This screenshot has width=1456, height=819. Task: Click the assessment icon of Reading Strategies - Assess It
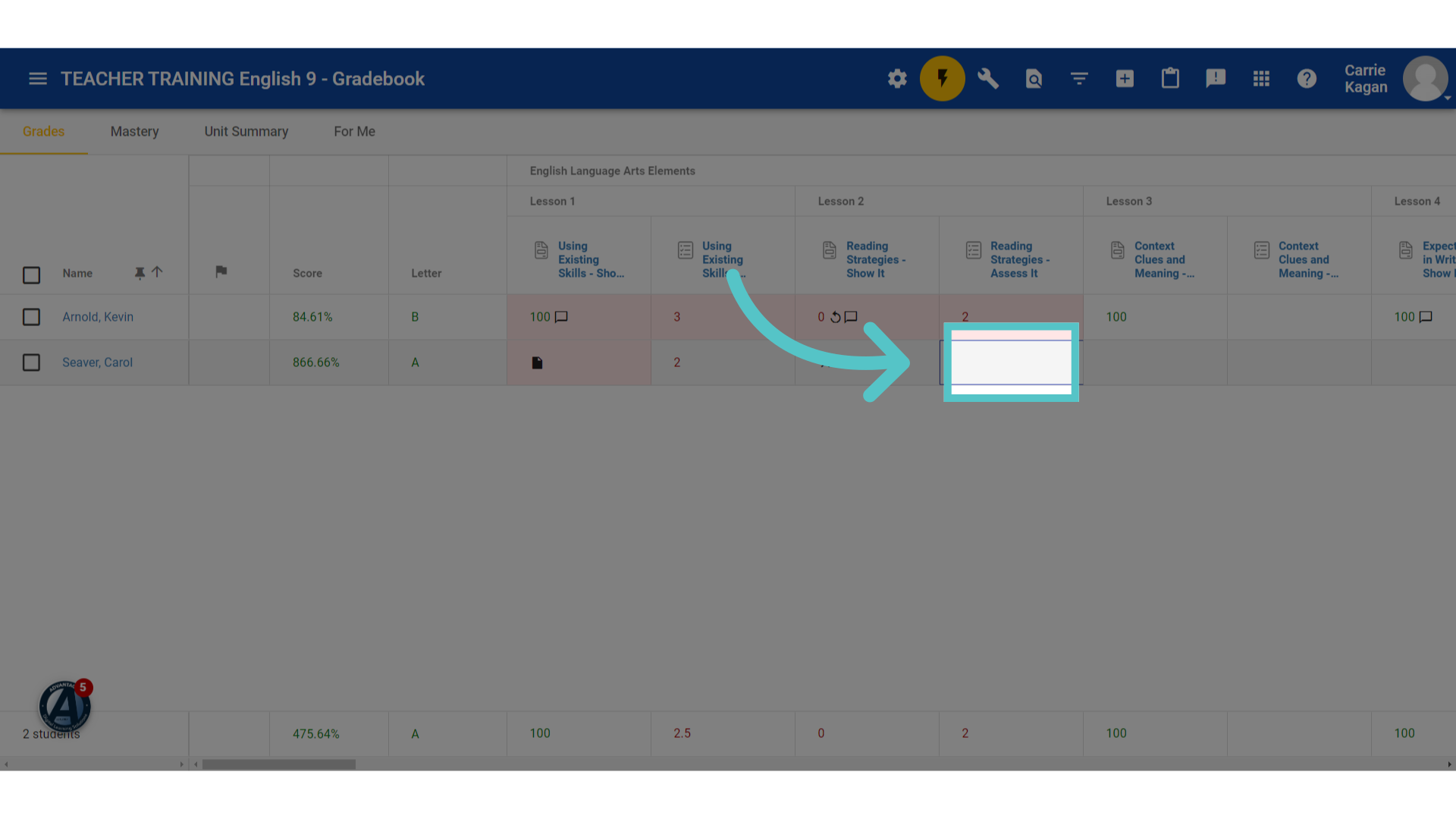click(x=974, y=250)
